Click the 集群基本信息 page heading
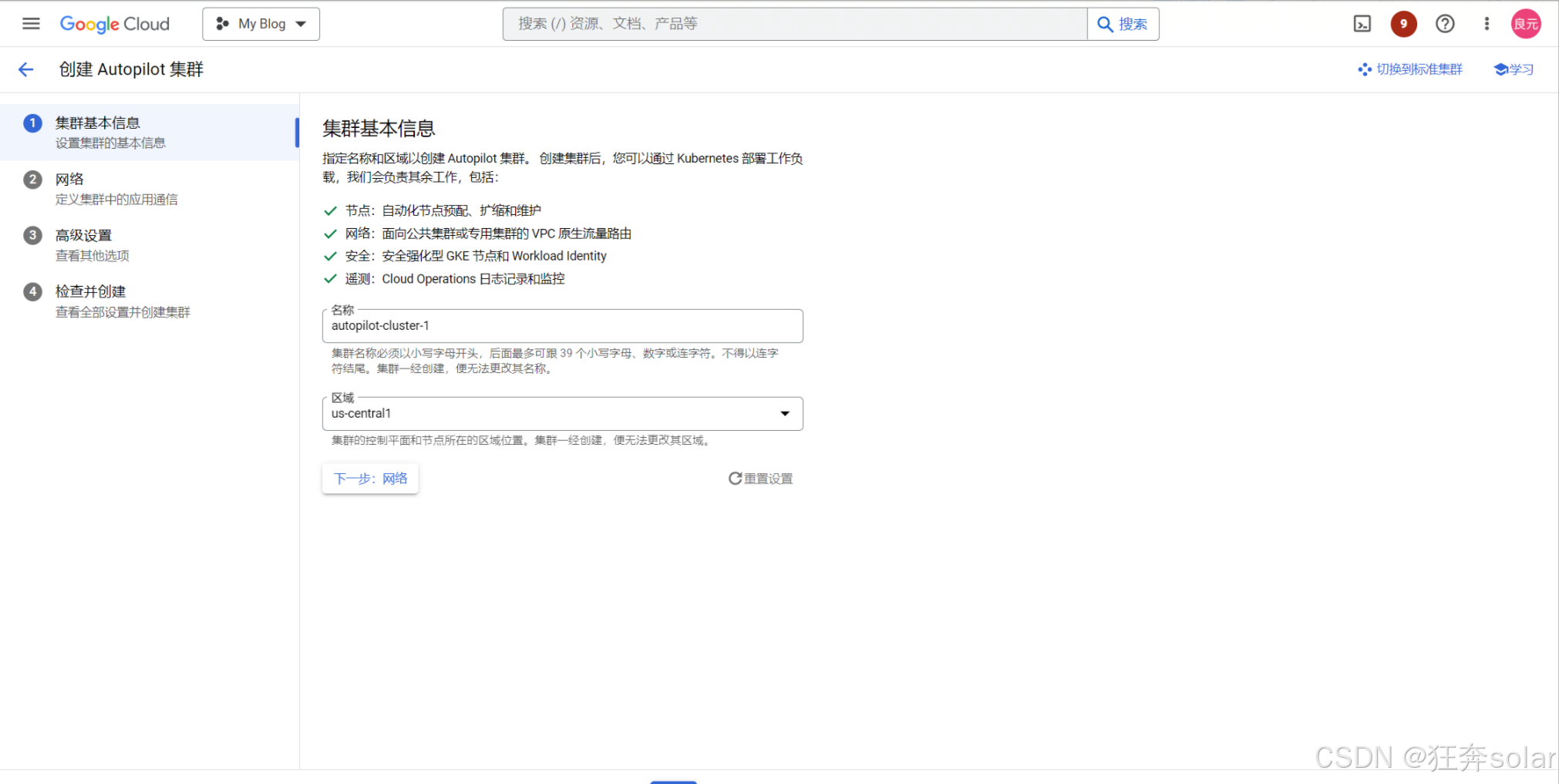 pos(379,128)
